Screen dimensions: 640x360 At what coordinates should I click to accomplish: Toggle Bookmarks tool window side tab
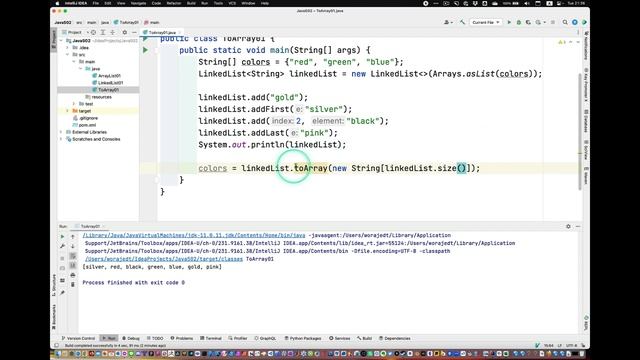(53, 317)
